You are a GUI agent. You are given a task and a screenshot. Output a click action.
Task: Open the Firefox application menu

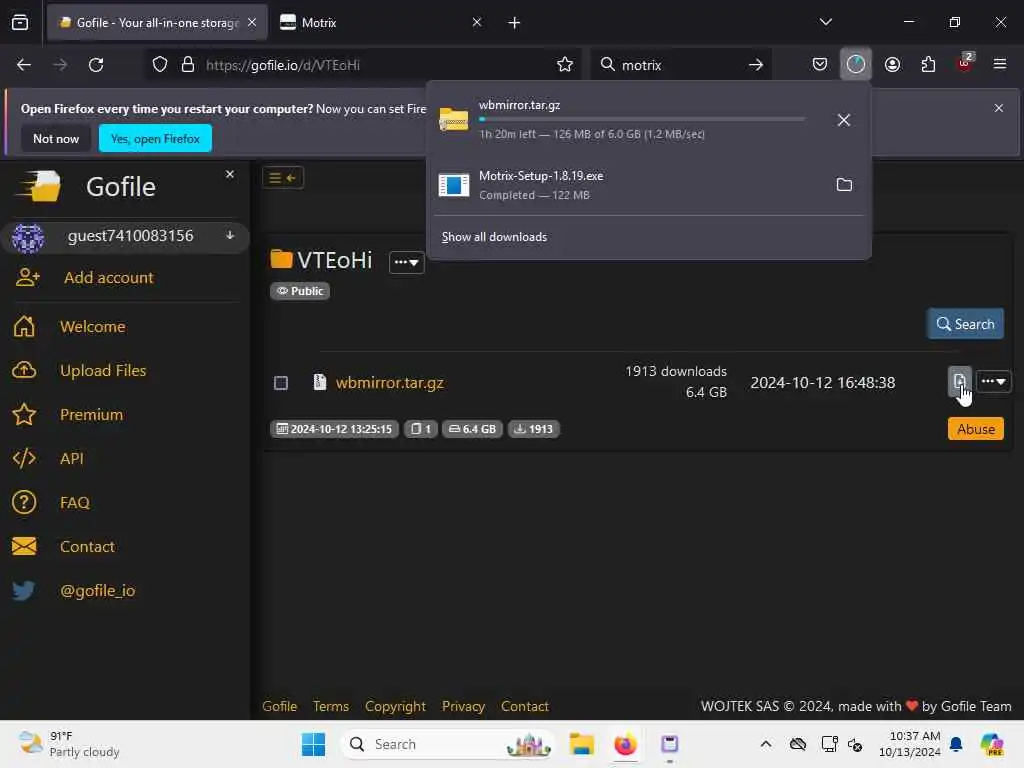pos(1000,64)
